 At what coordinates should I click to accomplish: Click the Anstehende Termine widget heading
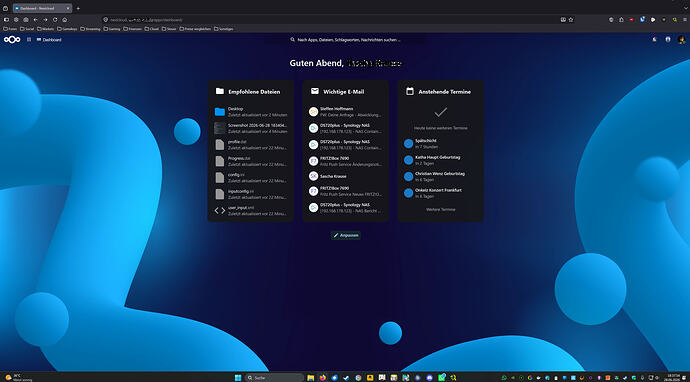(x=444, y=92)
